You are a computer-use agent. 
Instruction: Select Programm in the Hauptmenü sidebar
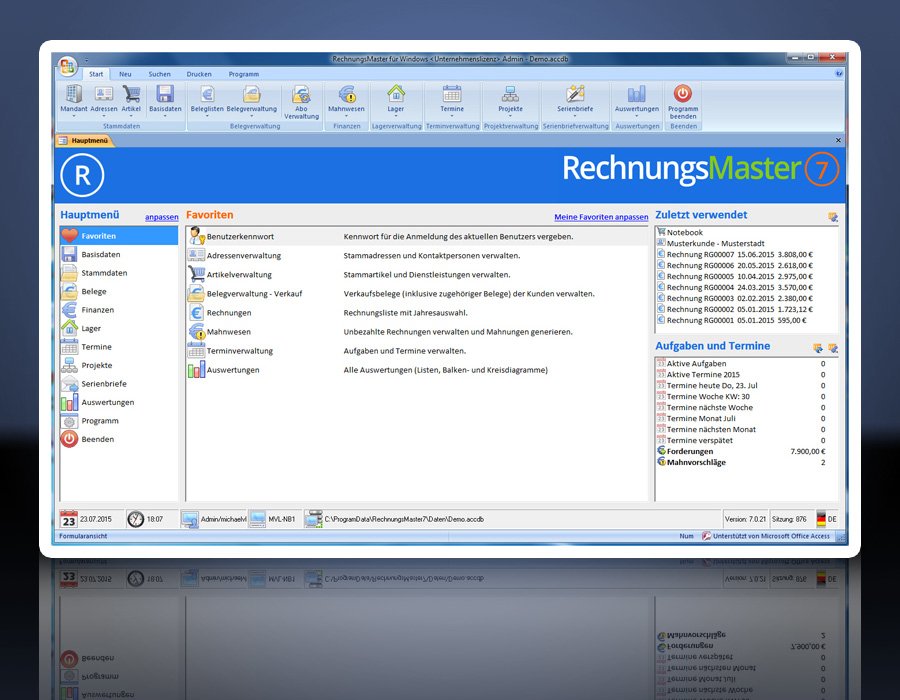point(119,421)
